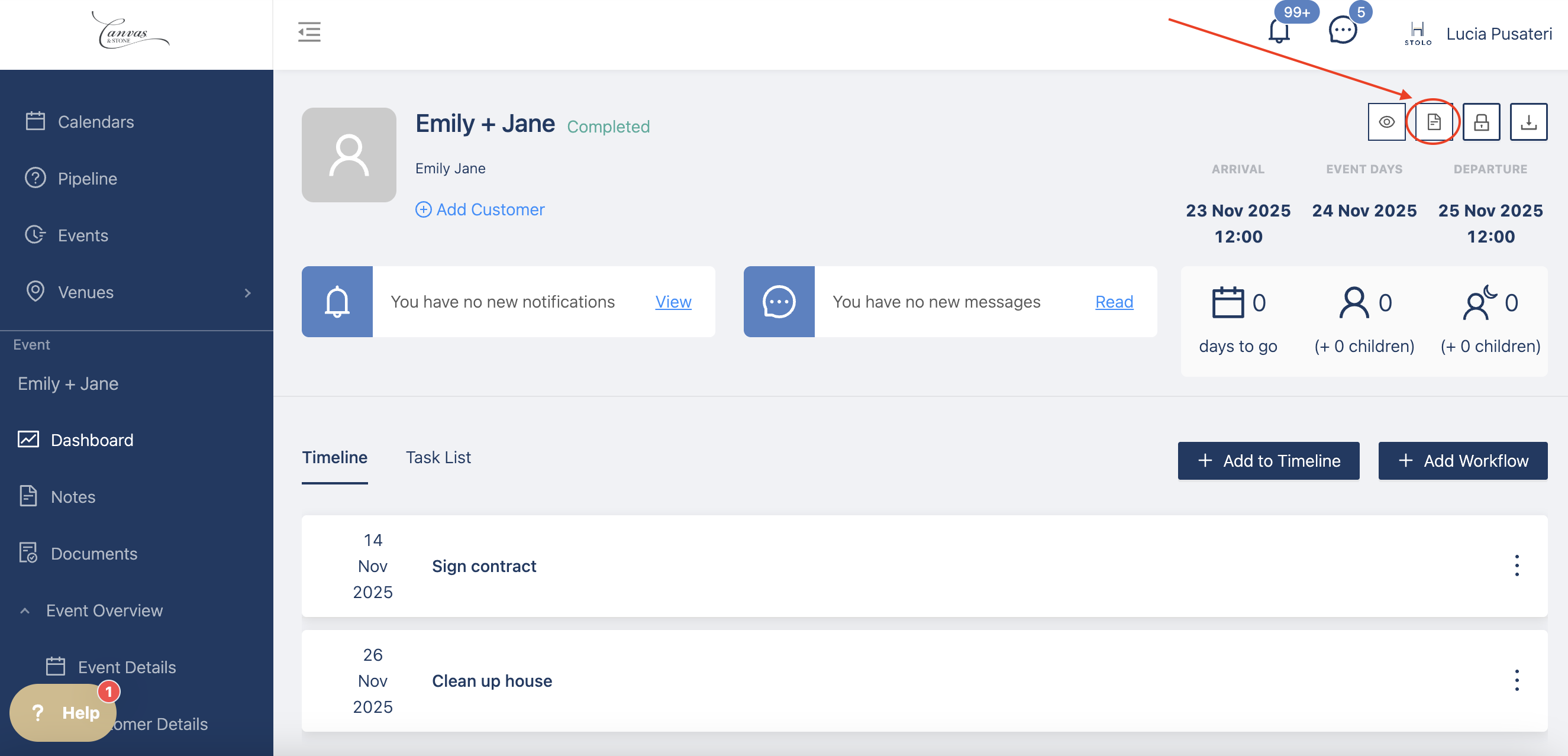Screen dimensions: 1568x756
Task: Click the lock icon button
Action: pos(1481,122)
